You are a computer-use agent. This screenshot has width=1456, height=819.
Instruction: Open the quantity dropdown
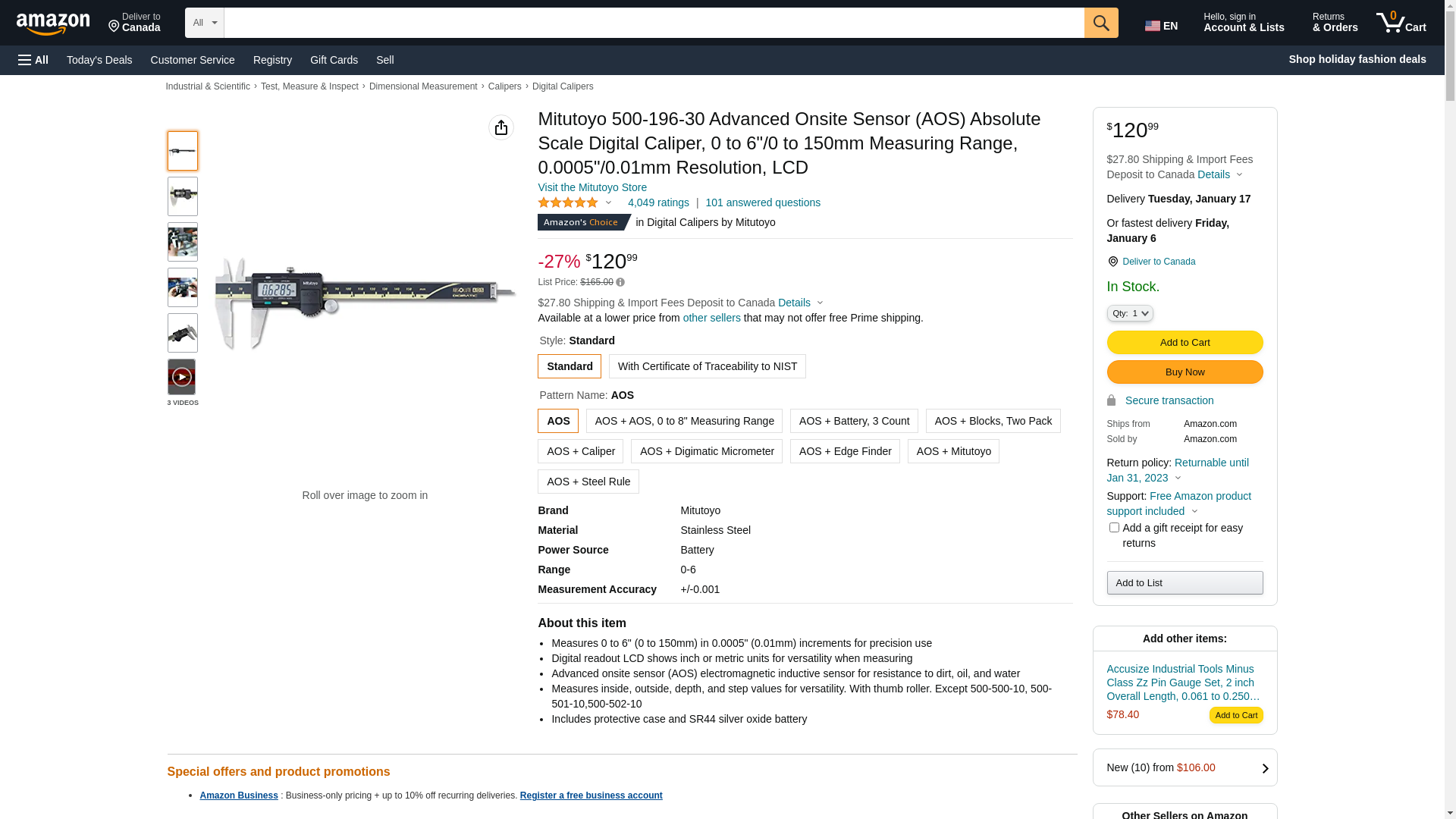[1130, 313]
